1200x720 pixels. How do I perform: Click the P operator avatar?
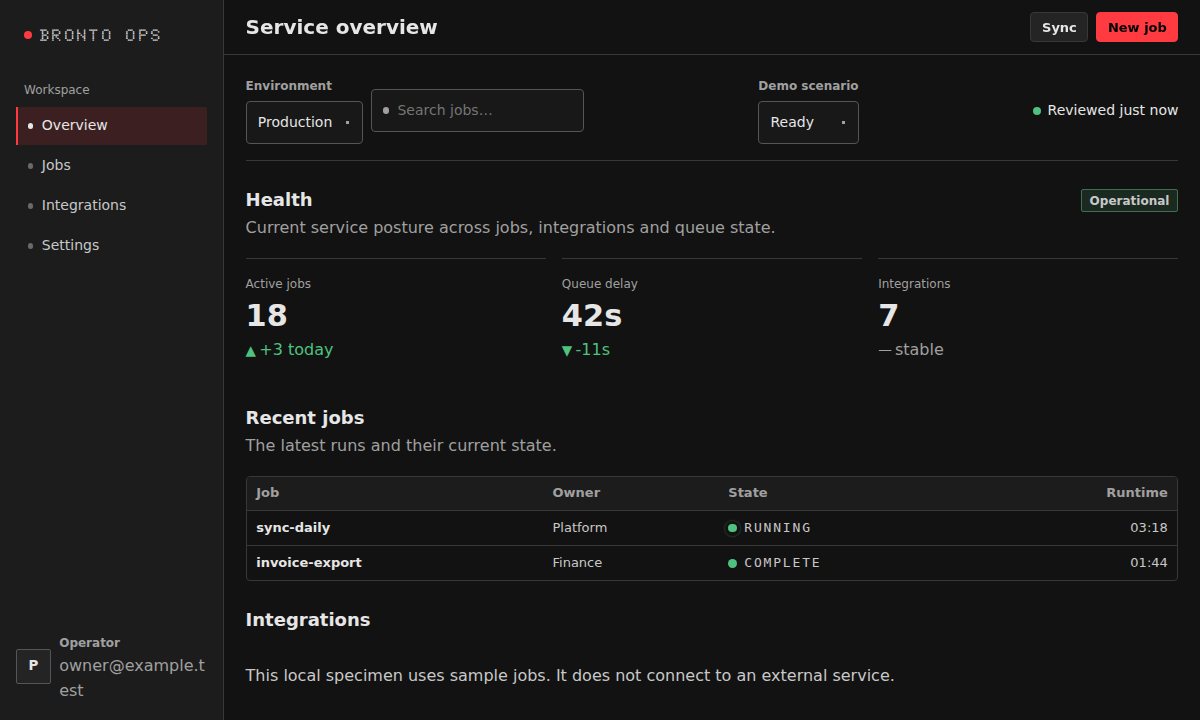[x=33, y=666]
